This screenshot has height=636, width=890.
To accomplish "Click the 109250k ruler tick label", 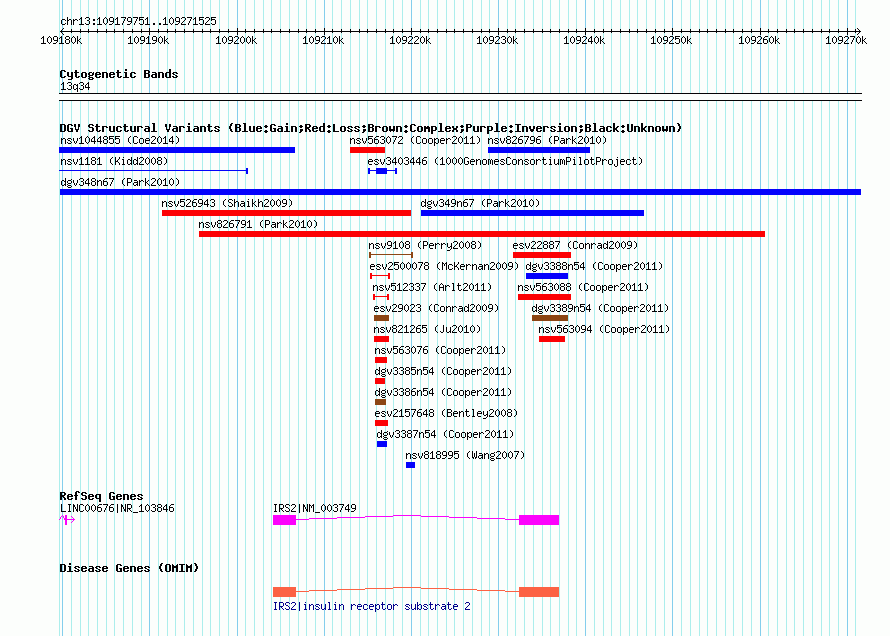I will (x=671, y=40).
